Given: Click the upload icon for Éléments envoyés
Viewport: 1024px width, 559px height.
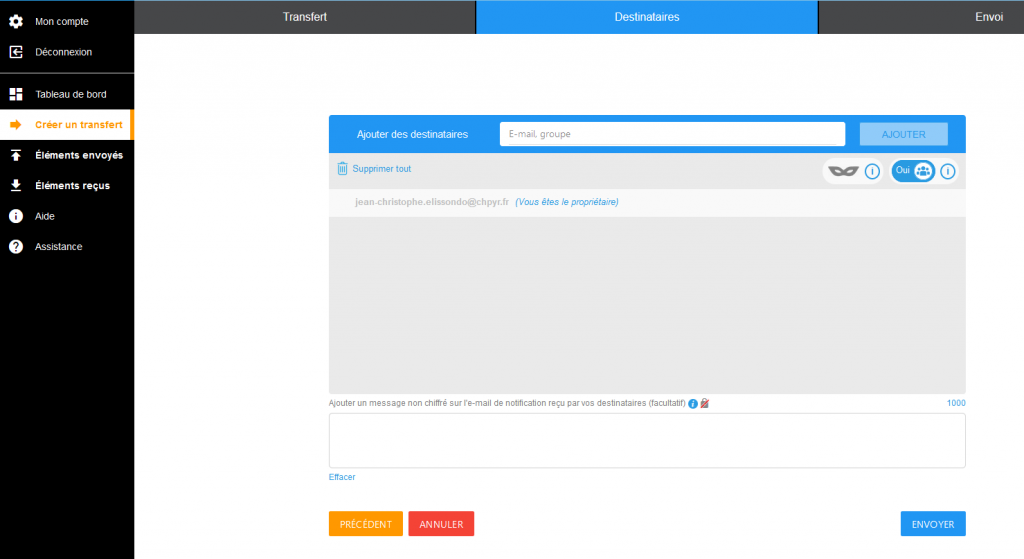Looking at the screenshot, I should (16, 155).
